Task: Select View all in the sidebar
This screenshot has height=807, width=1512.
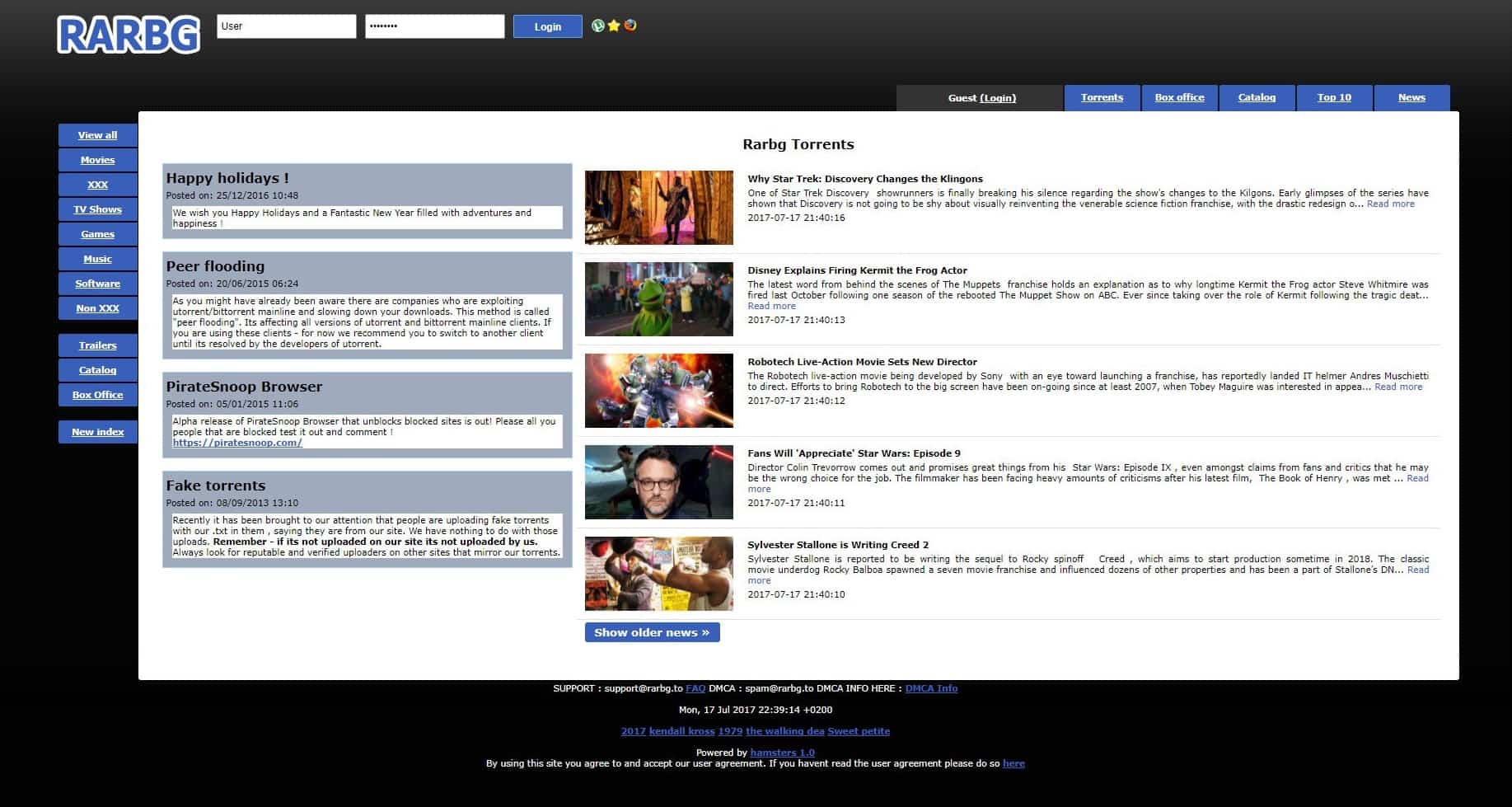Action: [98, 135]
